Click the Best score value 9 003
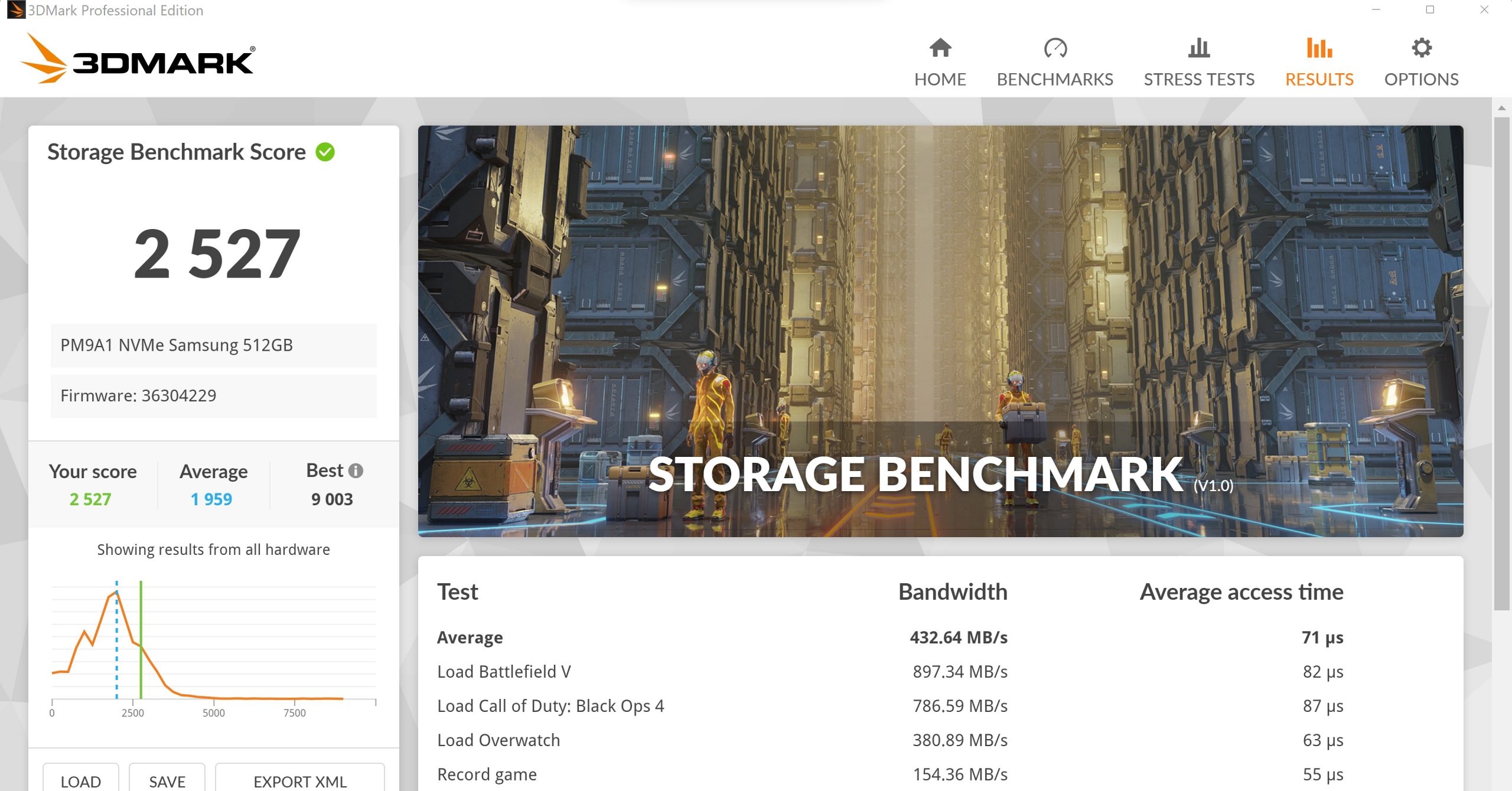 332,499
